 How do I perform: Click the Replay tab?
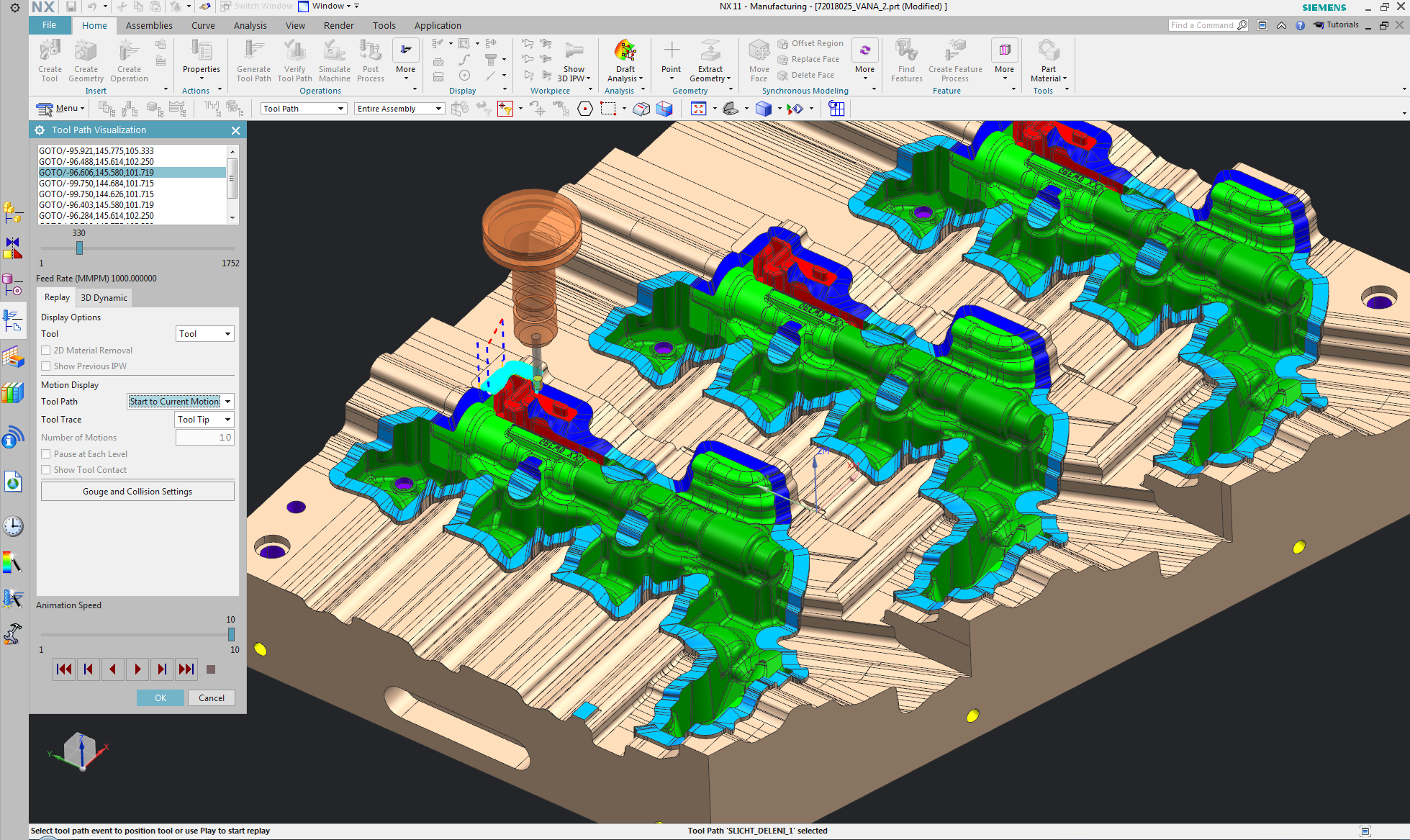pyautogui.click(x=57, y=297)
